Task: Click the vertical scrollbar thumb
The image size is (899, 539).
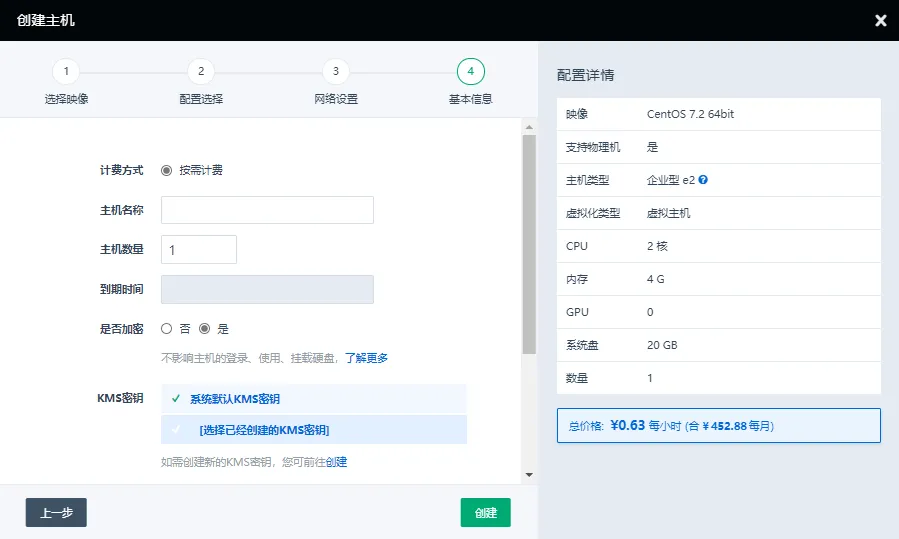Action: pos(529,245)
